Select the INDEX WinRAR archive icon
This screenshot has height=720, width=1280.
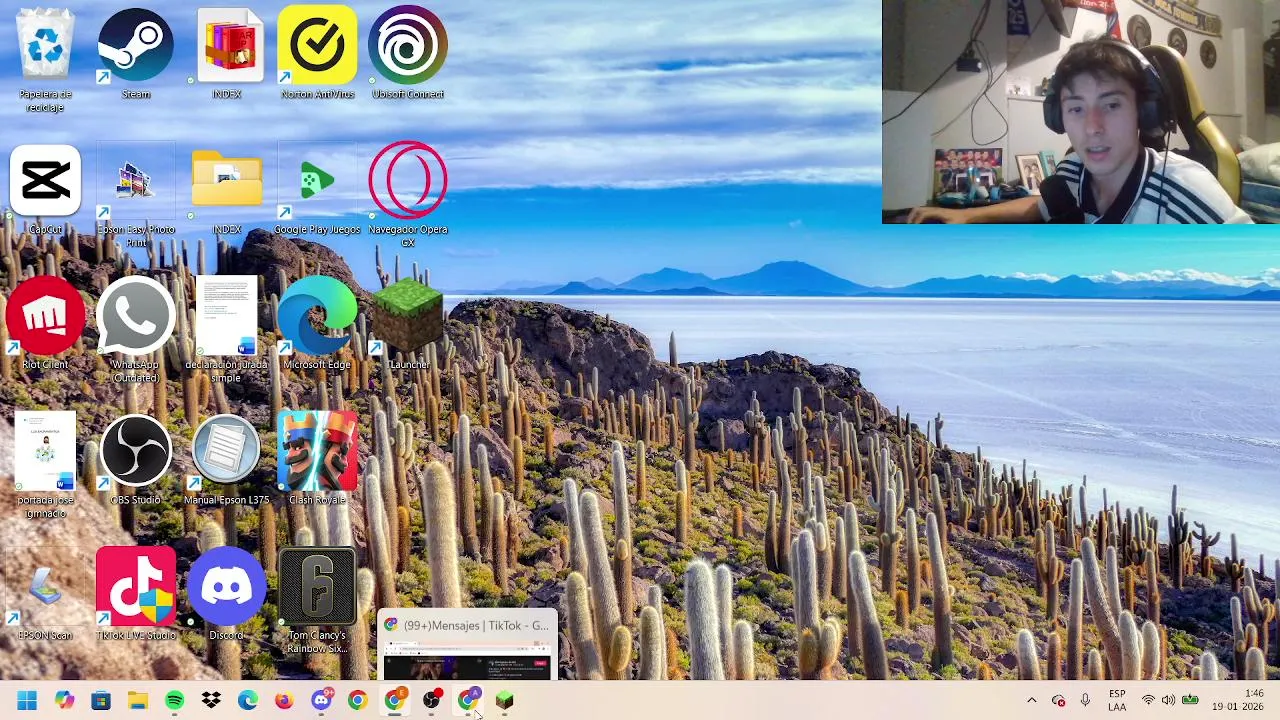[227, 54]
